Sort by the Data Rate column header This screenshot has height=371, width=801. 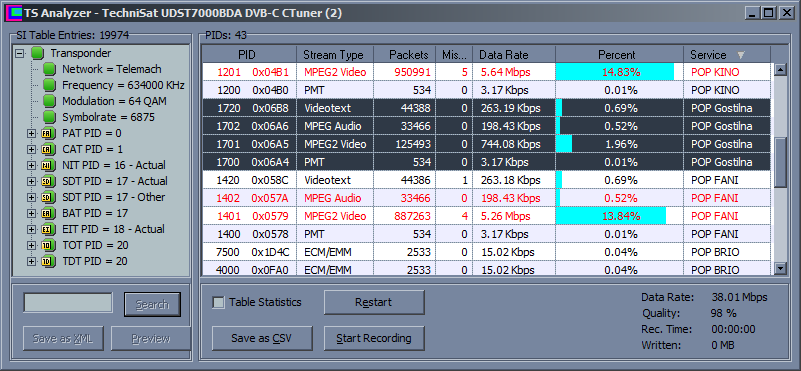[x=514, y=55]
